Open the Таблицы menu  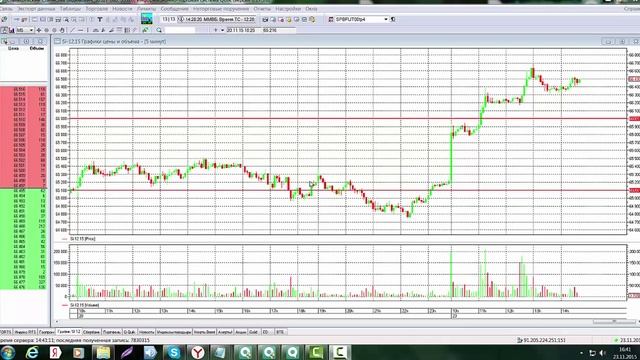click(x=70, y=9)
